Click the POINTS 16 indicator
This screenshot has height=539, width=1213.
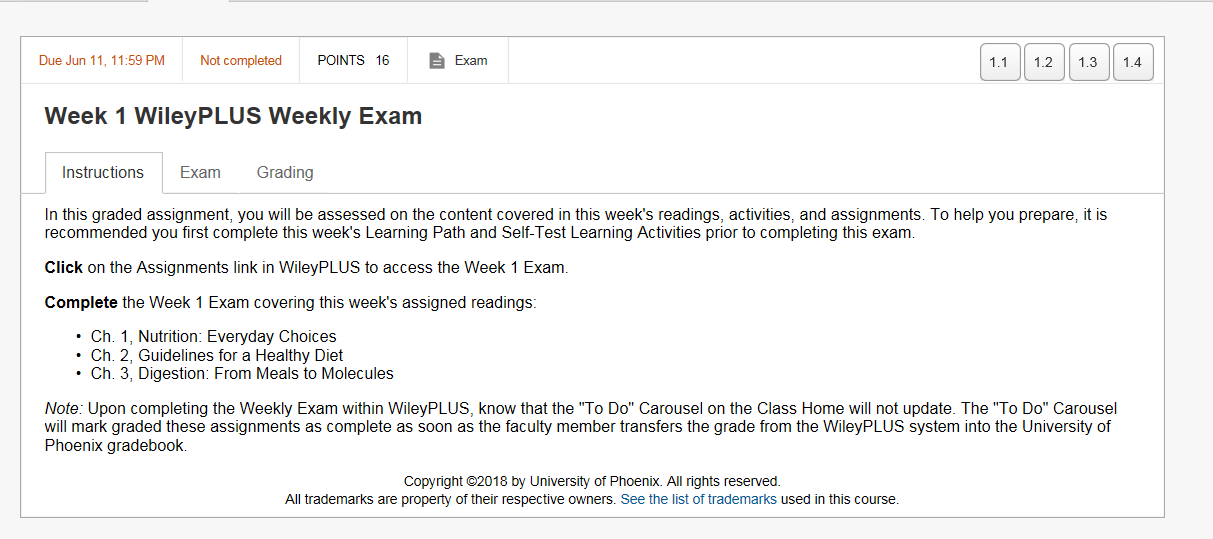(x=353, y=61)
